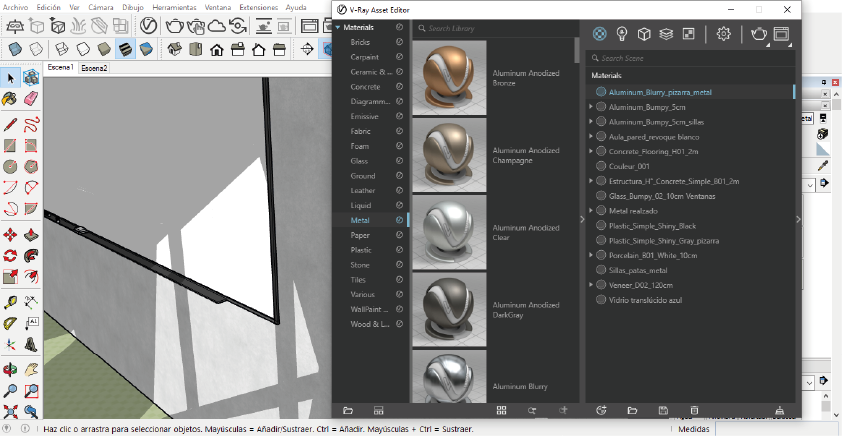842x436 pixels.
Task: Open the Materials tab in the Asset Editor
Action: pyautogui.click(x=600, y=34)
